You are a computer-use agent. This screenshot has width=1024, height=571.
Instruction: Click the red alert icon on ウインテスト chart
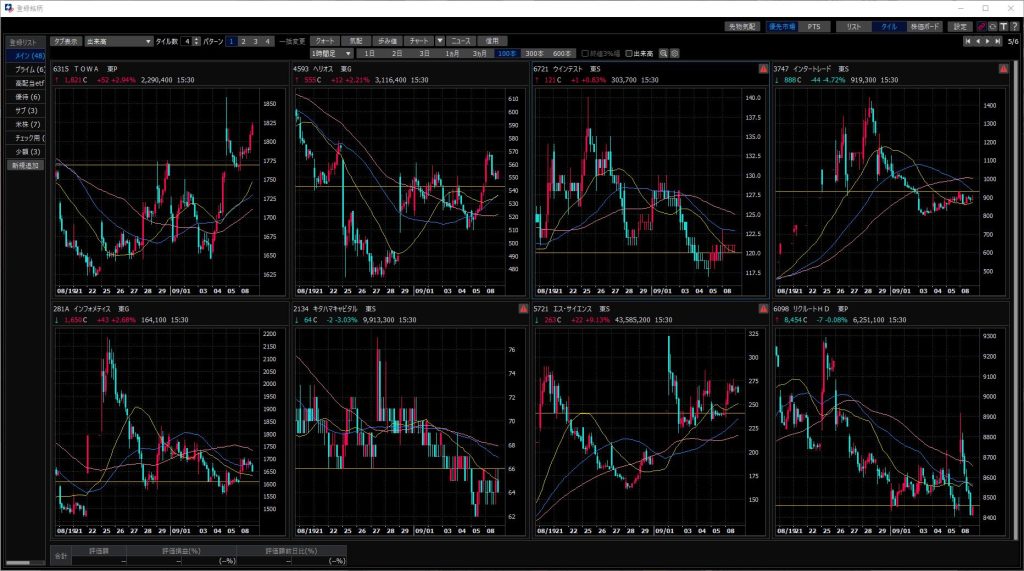click(762, 69)
